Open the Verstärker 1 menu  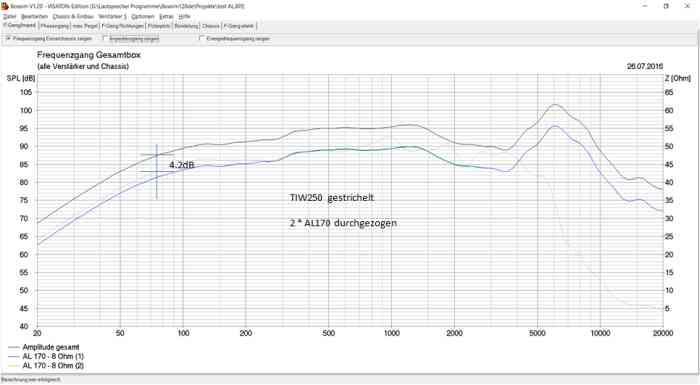(112, 17)
